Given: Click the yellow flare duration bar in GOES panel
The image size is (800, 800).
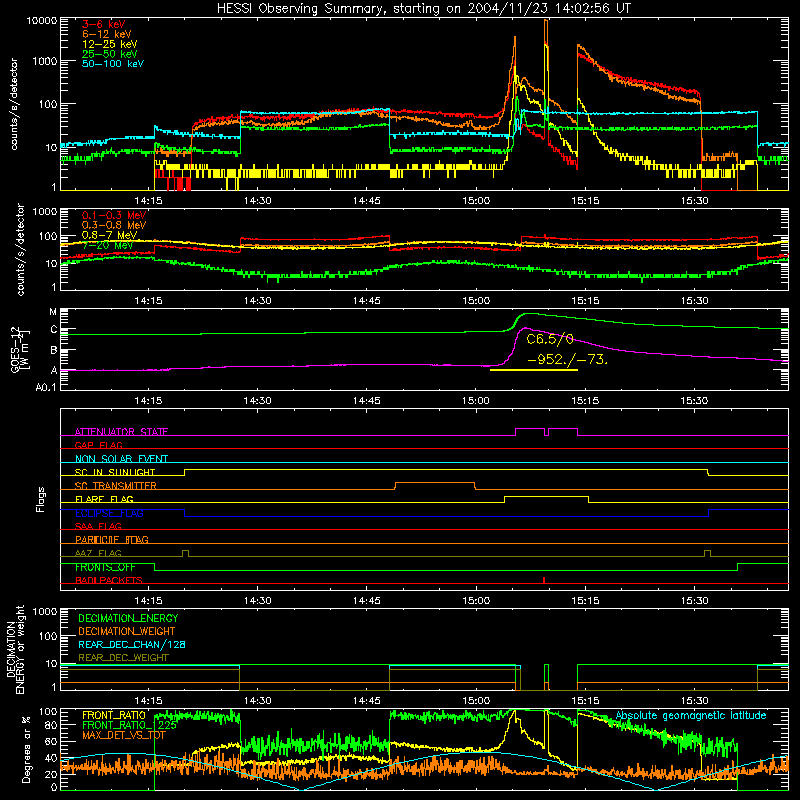Looking at the screenshot, I should (x=534, y=370).
